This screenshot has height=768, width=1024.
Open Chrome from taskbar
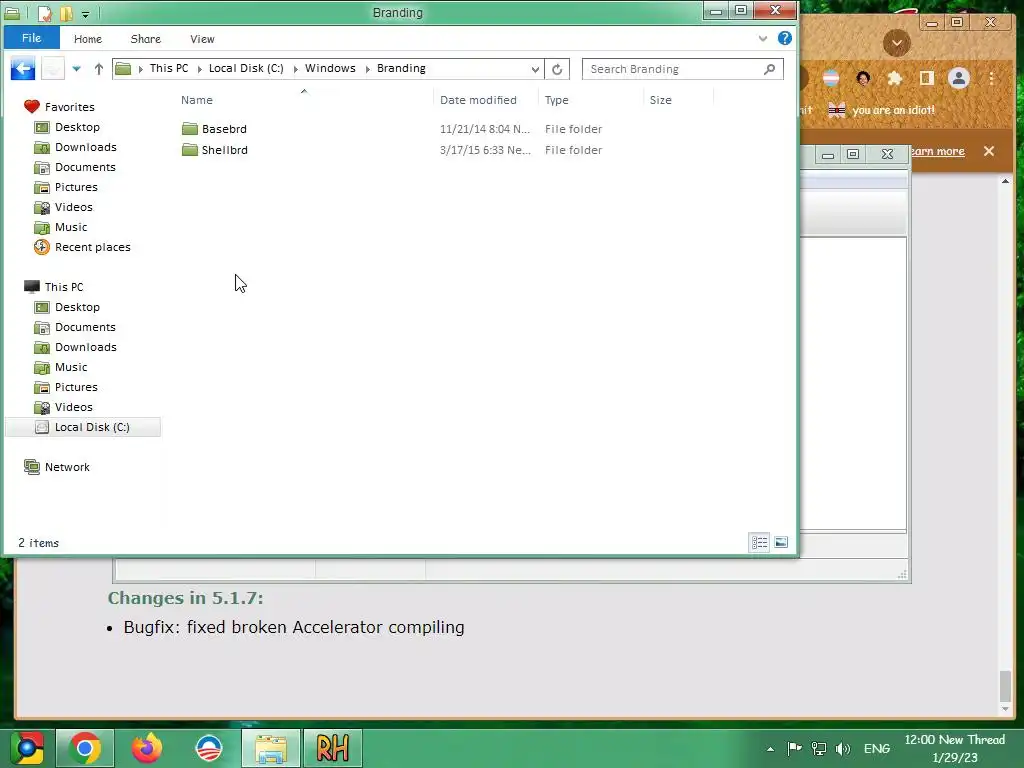coord(85,748)
